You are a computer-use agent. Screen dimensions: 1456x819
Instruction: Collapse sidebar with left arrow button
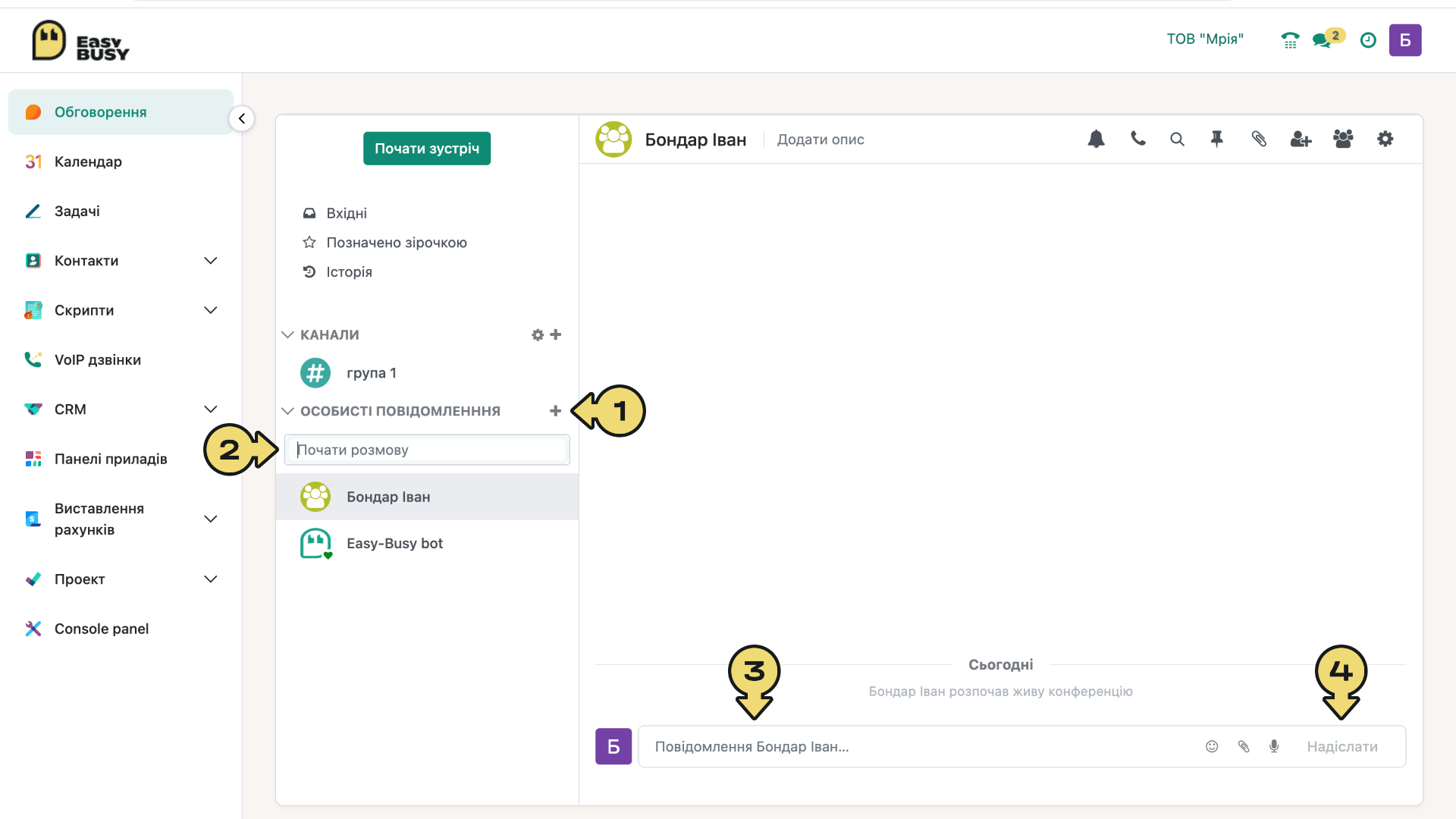[241, 118]
